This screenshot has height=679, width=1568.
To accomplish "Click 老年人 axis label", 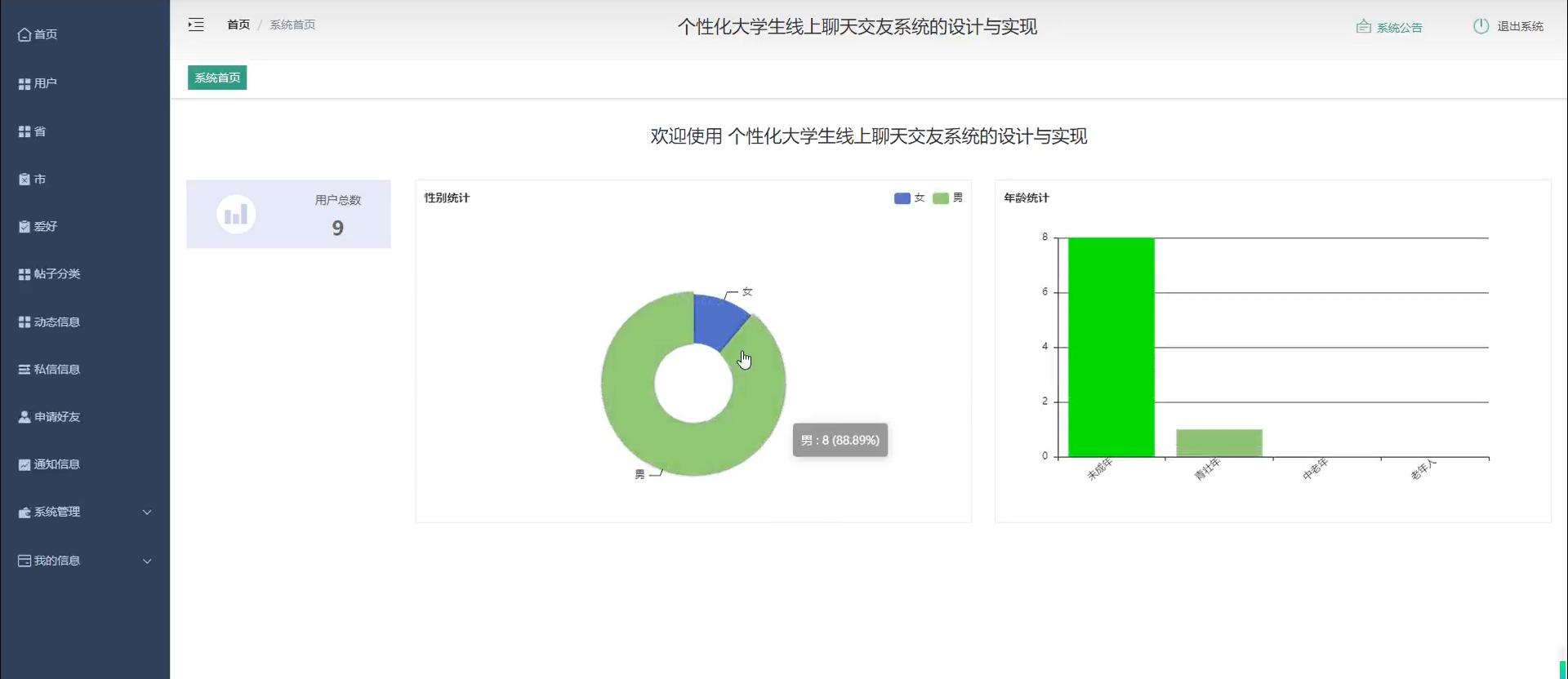I will (1423, 469).
